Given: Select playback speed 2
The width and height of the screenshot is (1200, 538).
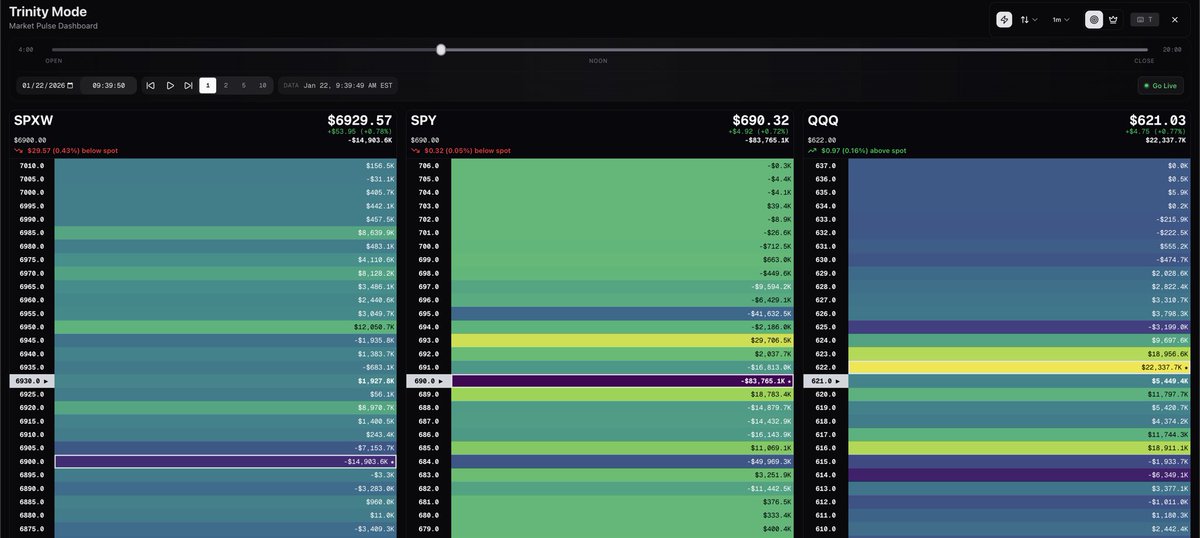Looking at the screenshot, I should (226, 86).
